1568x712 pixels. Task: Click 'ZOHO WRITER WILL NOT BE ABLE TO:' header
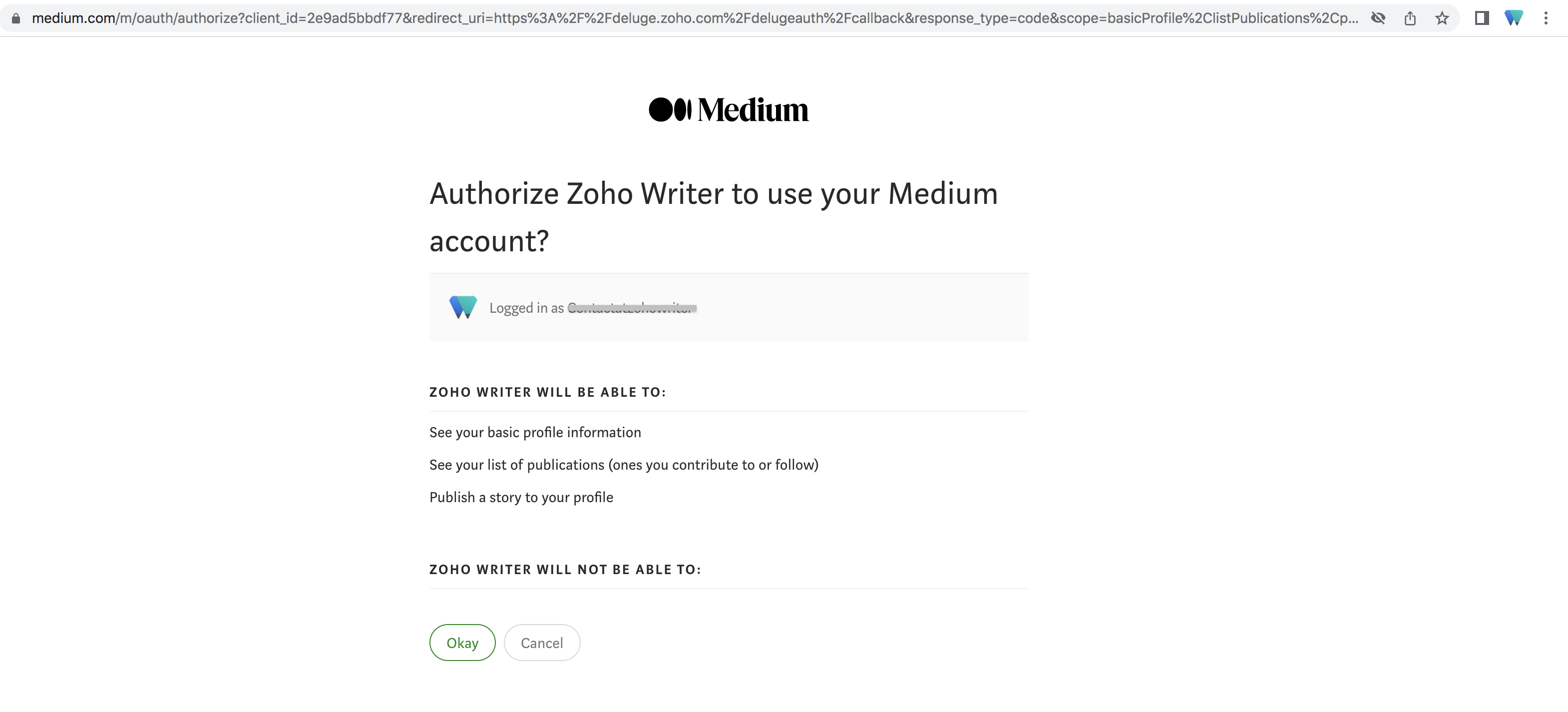pyautogui.click(x=565, y=570)
